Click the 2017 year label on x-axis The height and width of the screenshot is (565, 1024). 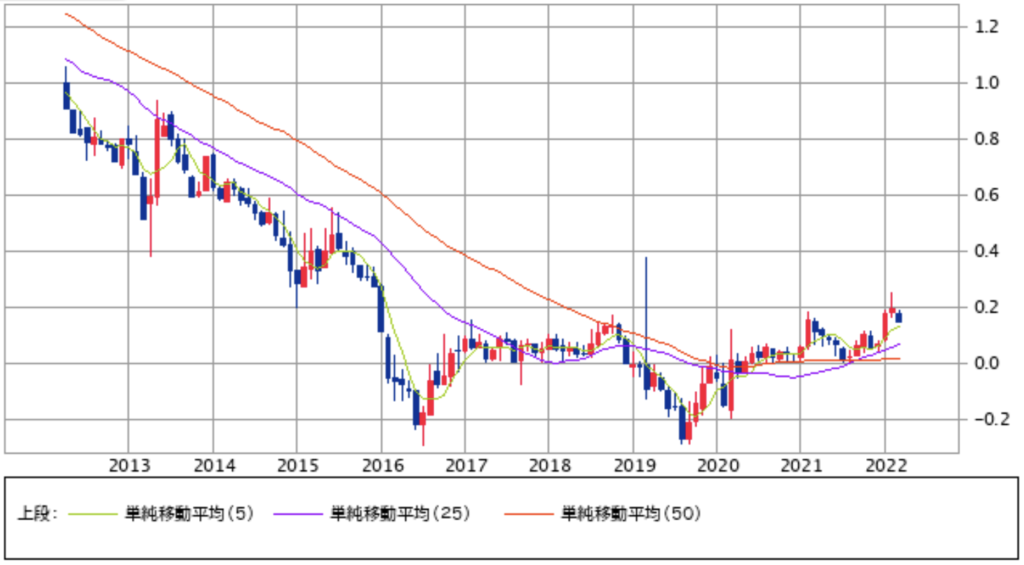pos(464,466)
